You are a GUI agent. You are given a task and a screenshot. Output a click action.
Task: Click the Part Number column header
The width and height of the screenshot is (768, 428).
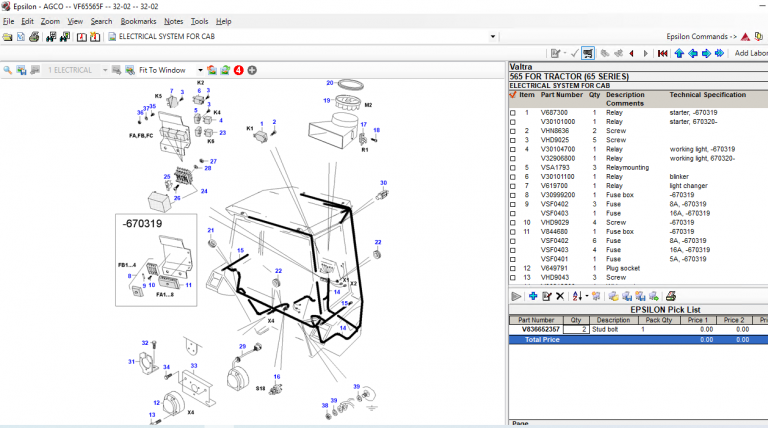click(562, 95)
